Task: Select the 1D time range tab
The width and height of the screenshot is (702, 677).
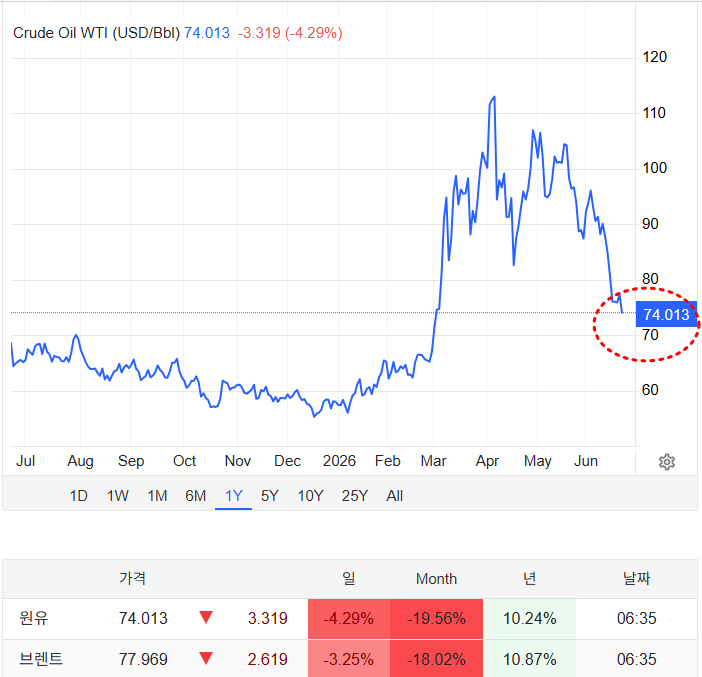Action: tap(78, 496)
